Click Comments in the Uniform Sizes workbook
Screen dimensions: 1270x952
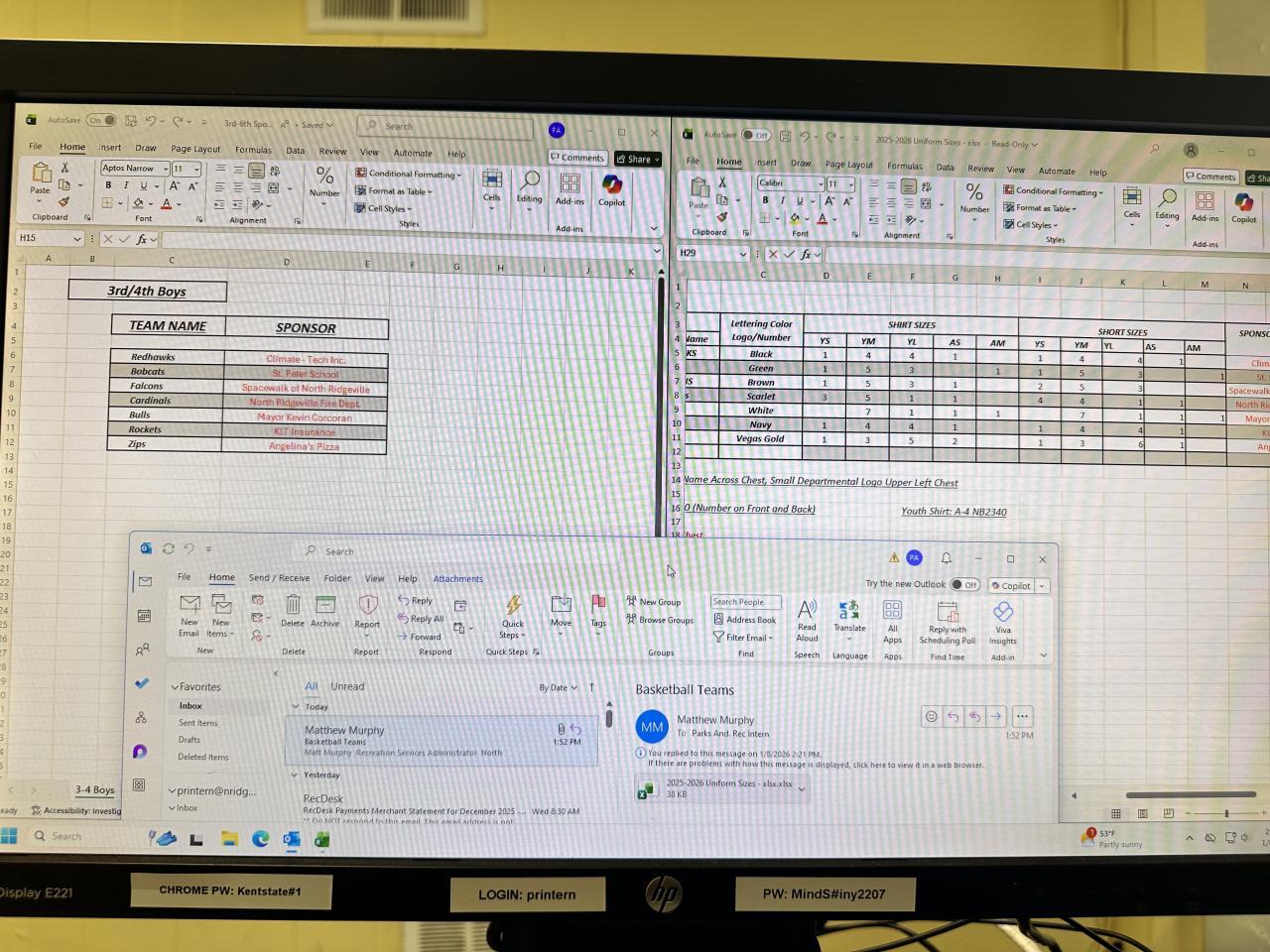[x=1209, y=177]
